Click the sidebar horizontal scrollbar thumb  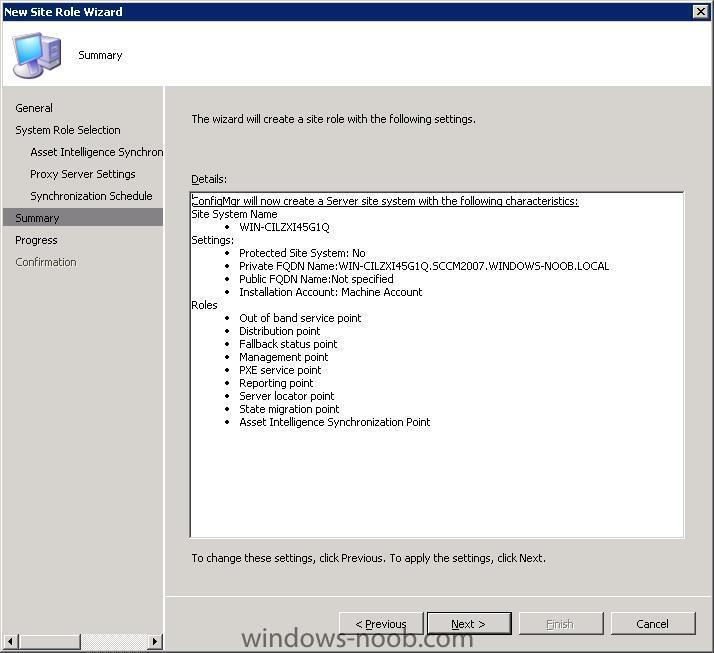49,641
